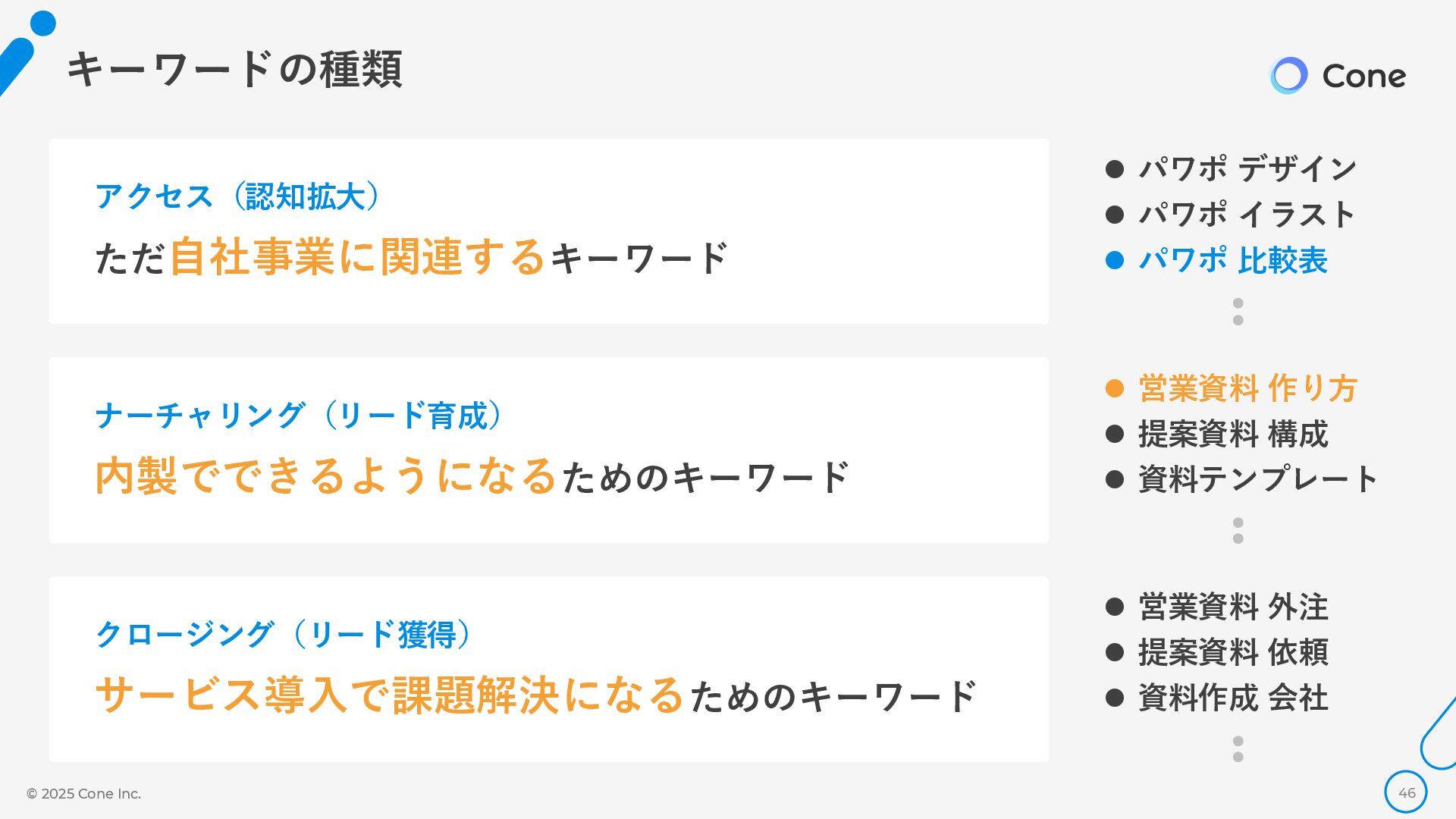
Task: Click the keyword 提案資料 依頼
Action: click(1233, 652)
